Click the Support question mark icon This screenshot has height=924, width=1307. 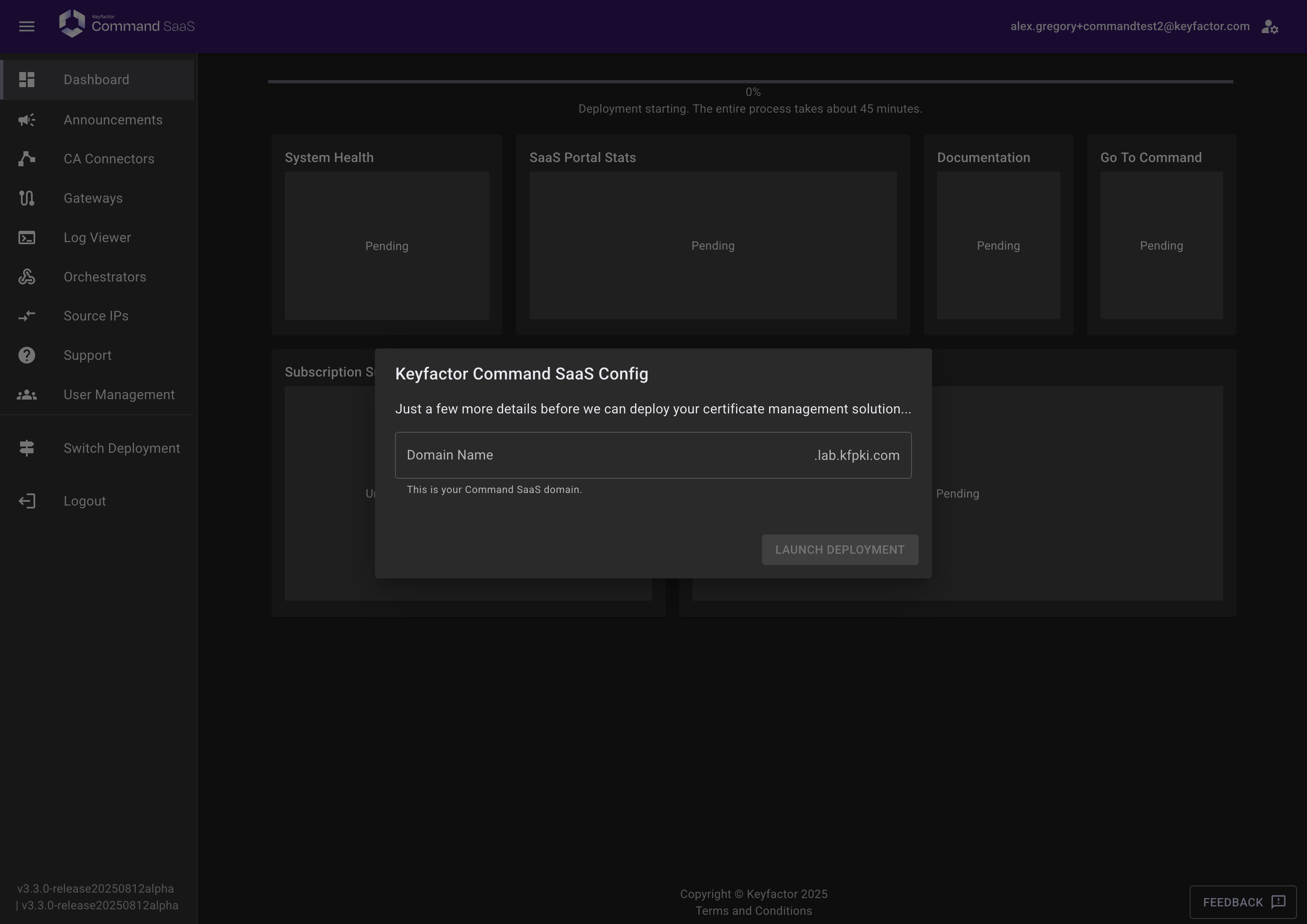(x=27, y=355)
